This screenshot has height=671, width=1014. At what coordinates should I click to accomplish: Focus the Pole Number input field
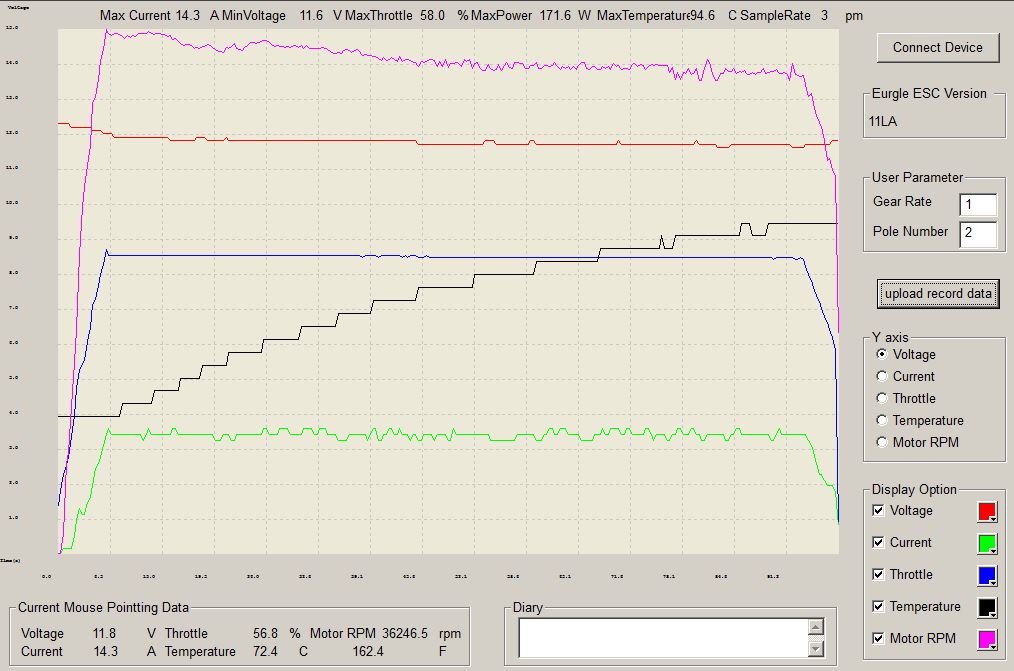[977, 235]
